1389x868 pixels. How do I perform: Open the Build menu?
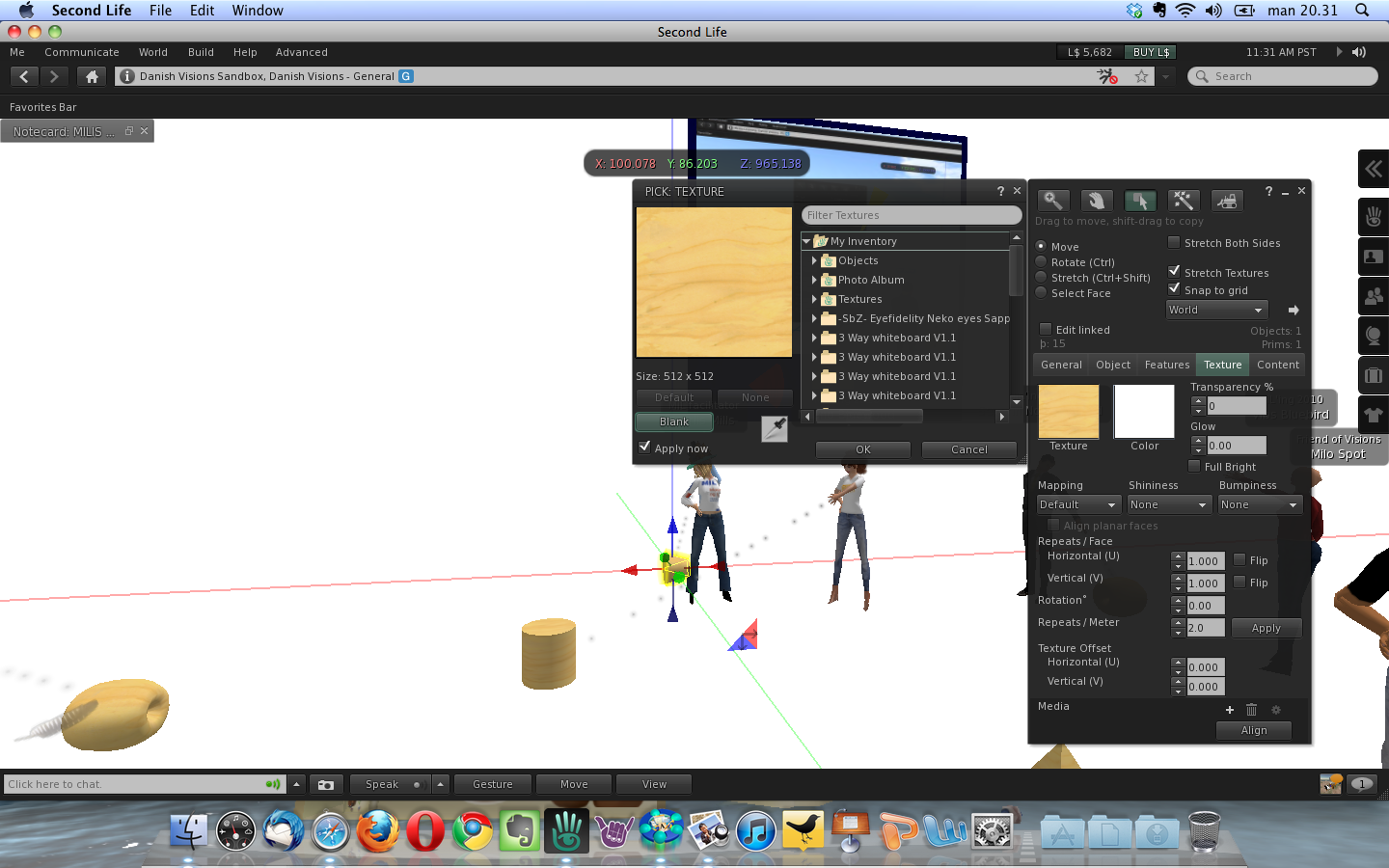click(201, 52)
